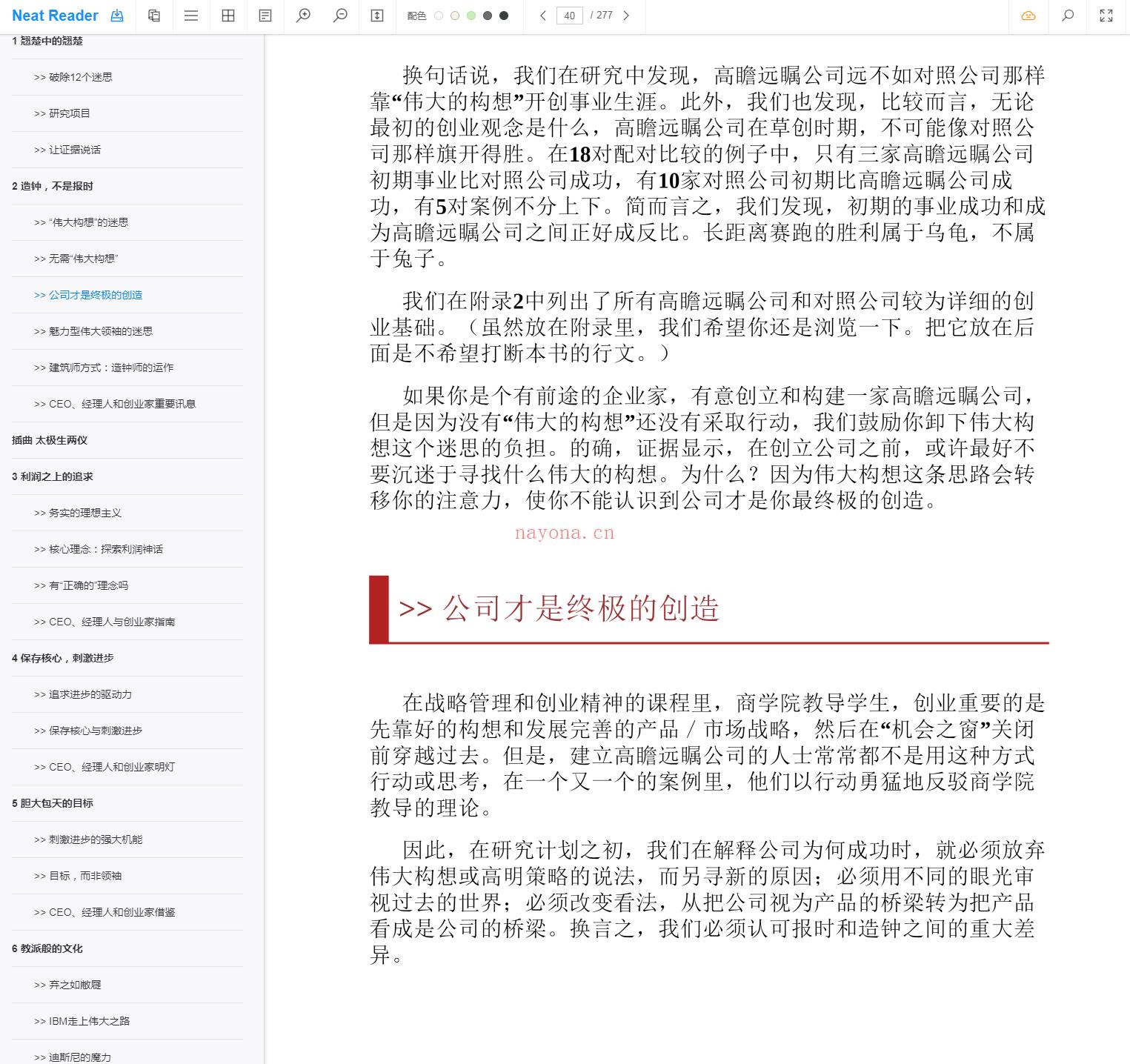The height and width of the screenshot is (1064, 1130).
Task: Toggle vertical scroll mode icon
Action: tap(377, 16)
